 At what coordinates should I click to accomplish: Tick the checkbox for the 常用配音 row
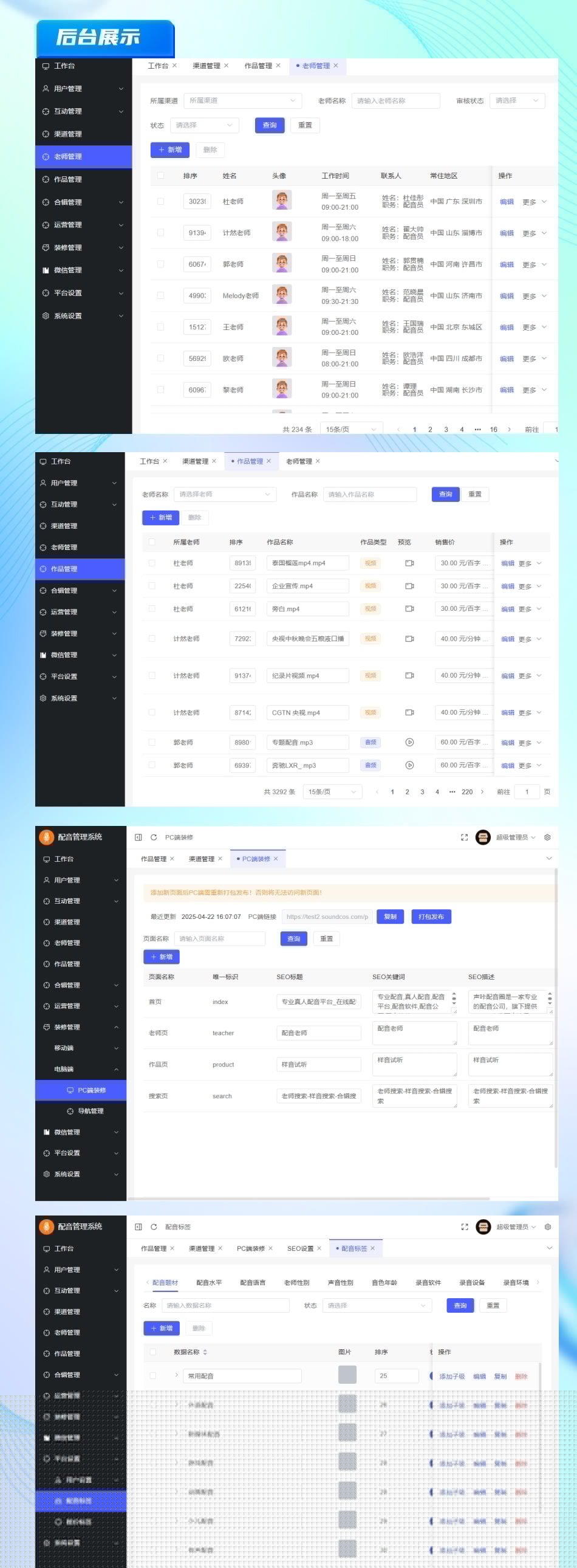point(152,1376)
